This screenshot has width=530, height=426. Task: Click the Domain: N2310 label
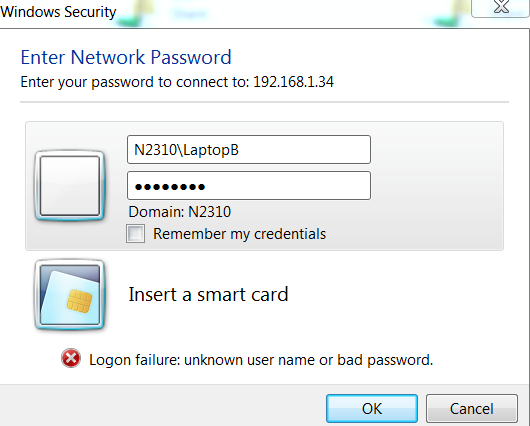[179, 212]
